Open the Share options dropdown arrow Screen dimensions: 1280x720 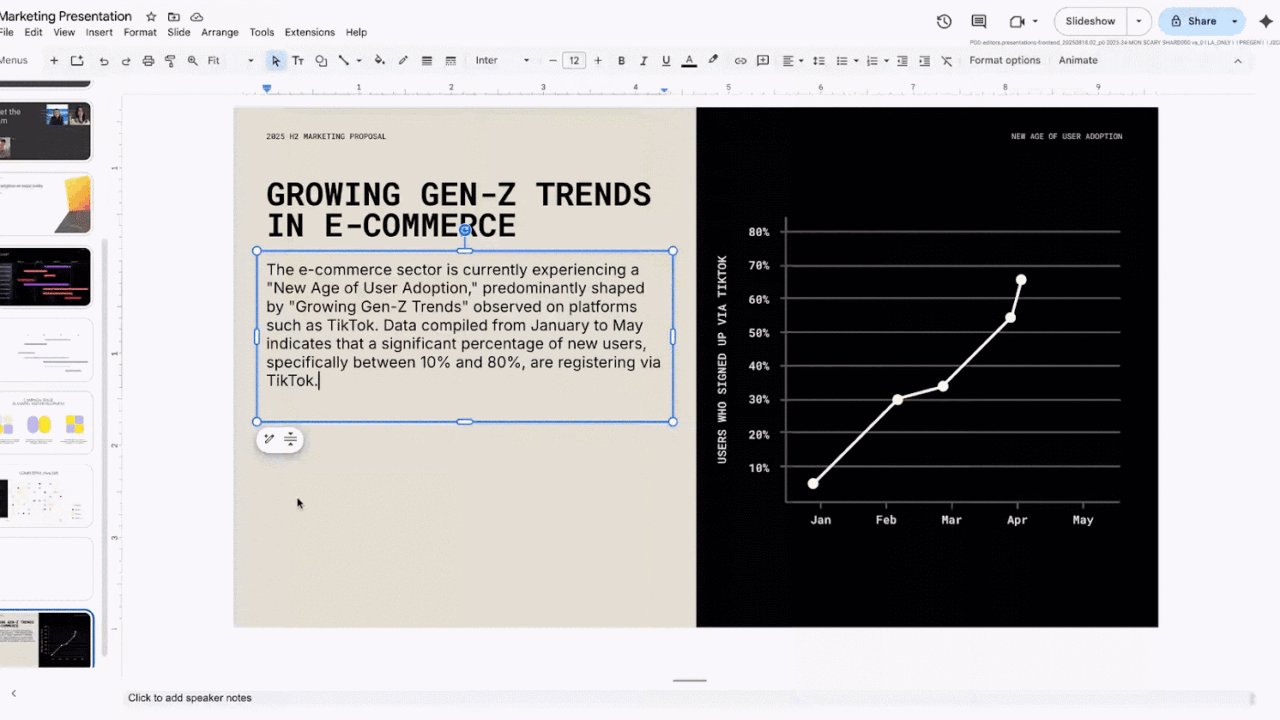[1235, 21]
